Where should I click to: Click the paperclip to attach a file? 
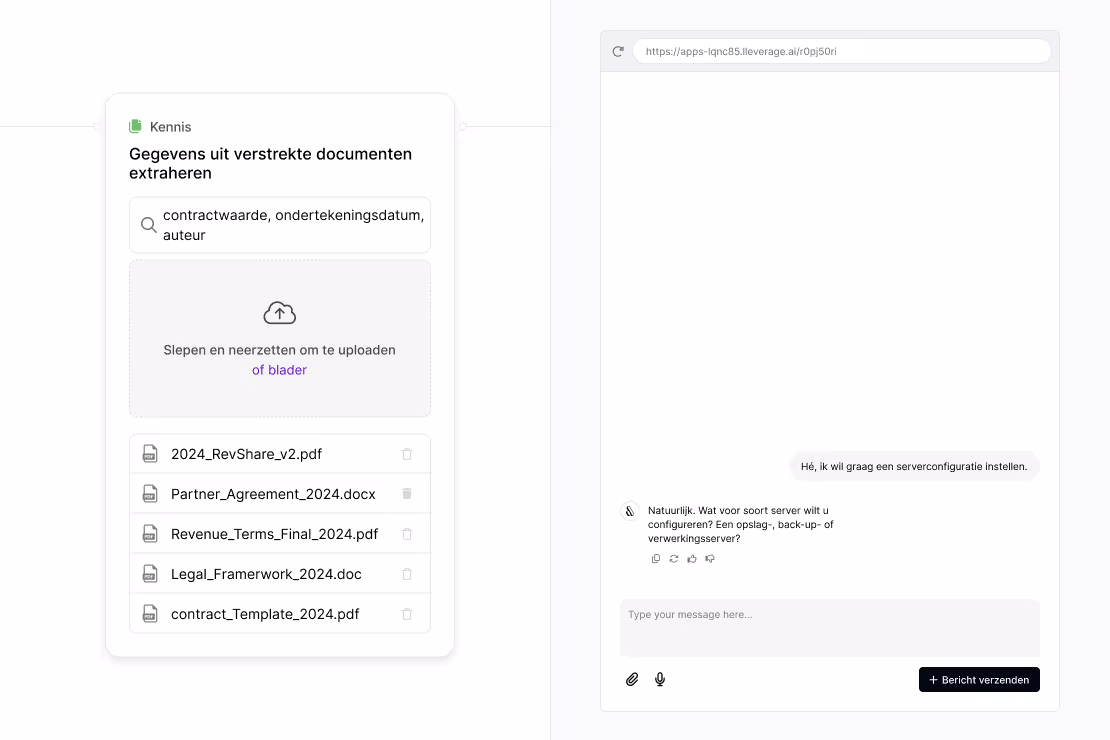(x=632, y=679)
